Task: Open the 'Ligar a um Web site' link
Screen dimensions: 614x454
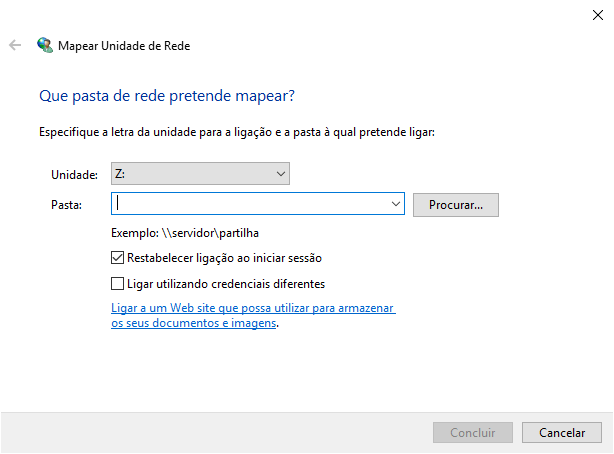Action: tap(253, 309)
